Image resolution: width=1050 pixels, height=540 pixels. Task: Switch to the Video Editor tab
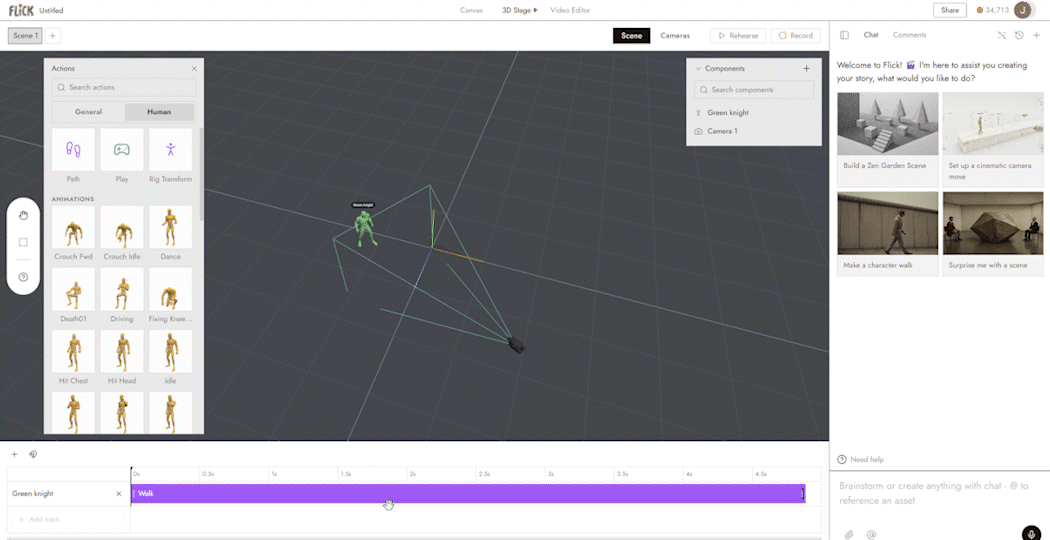(571, 10)
